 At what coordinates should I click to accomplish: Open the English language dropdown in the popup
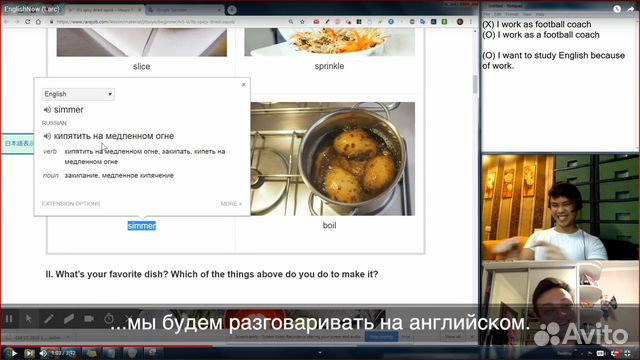[x=78, y=94]
